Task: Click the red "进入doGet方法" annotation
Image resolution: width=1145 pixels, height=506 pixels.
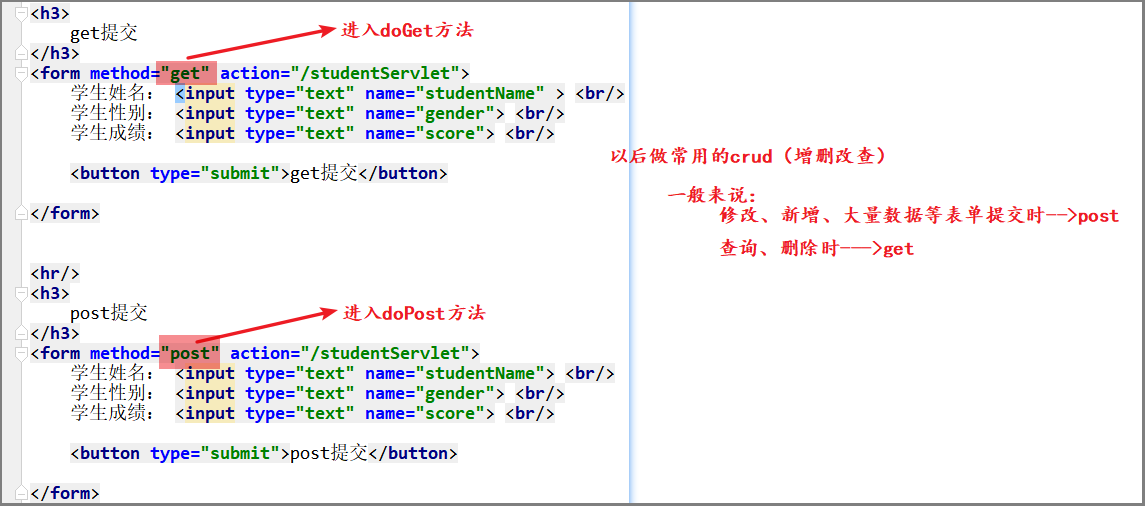Action: (407, 30)
